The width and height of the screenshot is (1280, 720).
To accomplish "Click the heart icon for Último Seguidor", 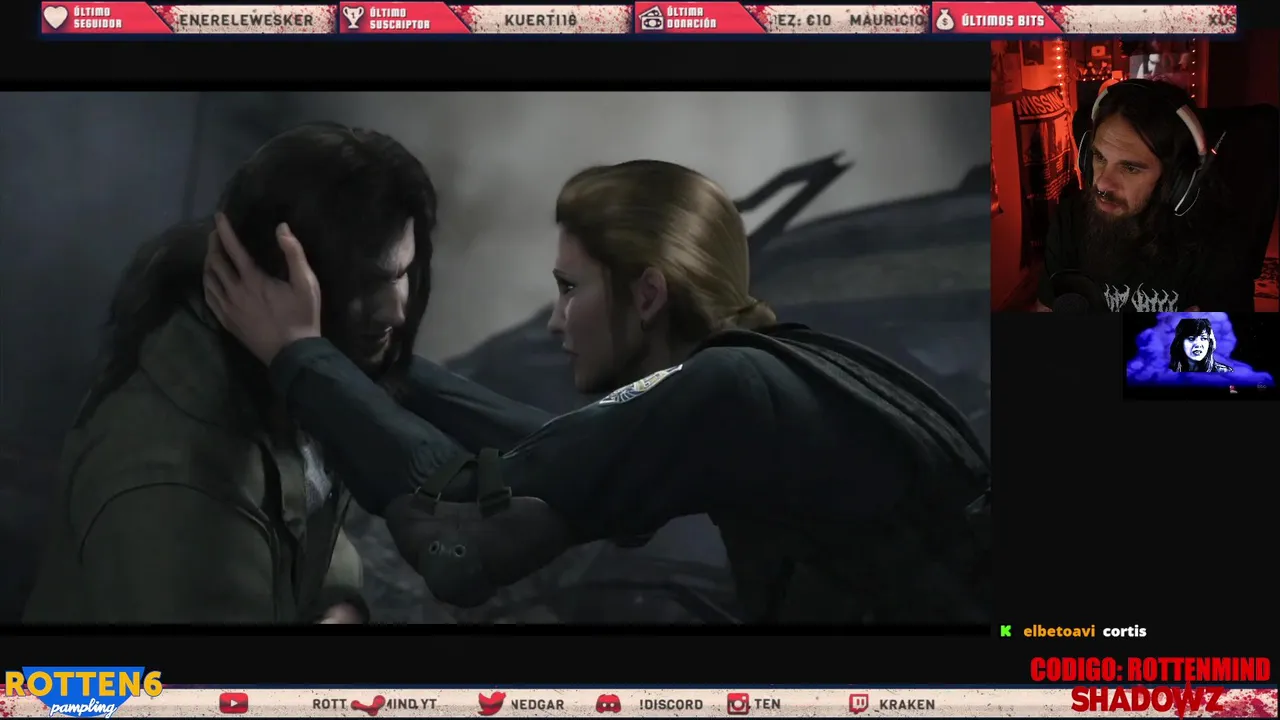I will pyautogui.click(x=56, y=18).
